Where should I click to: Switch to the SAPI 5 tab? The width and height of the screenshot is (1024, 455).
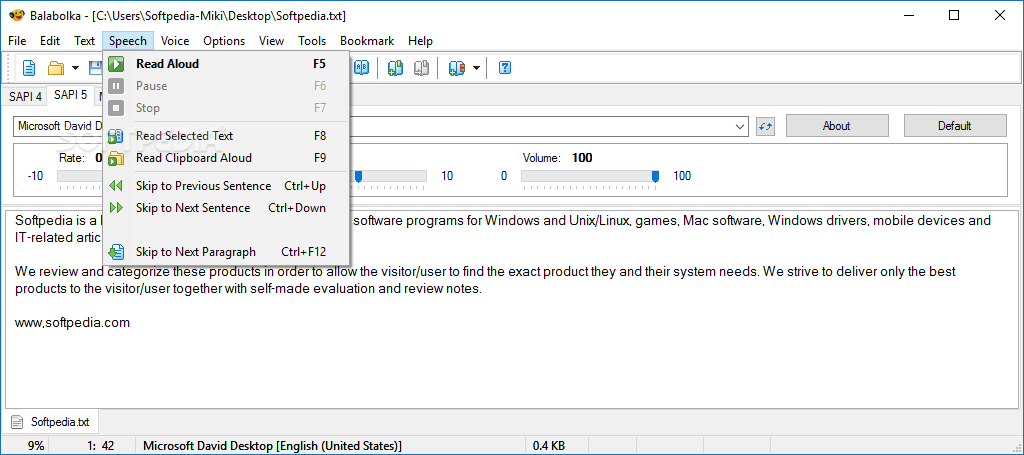tap(71, 95)
